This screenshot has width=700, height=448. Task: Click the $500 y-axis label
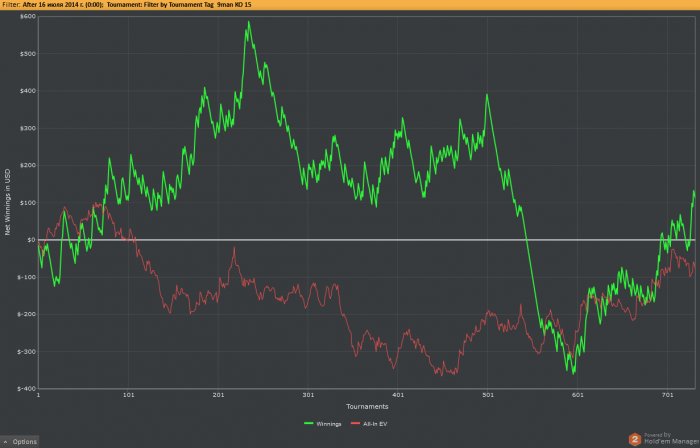click(28, 54)
